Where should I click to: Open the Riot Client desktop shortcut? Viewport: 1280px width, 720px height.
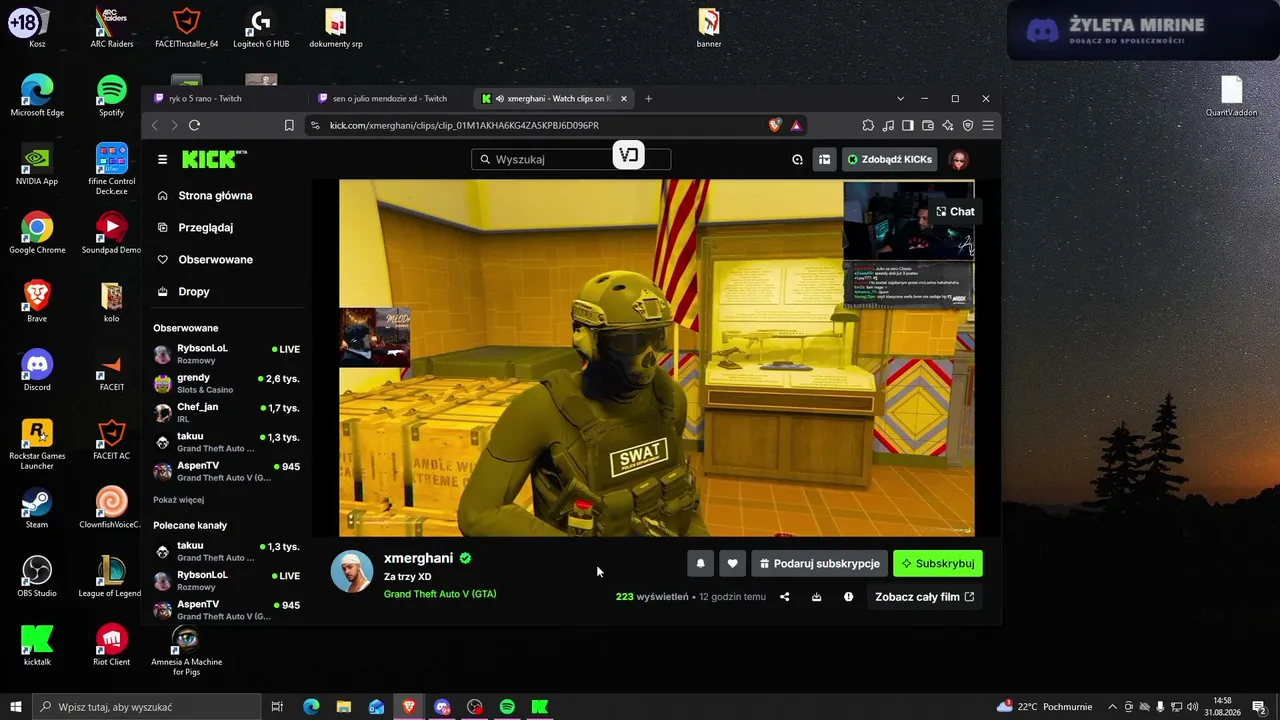coord(111,645)
